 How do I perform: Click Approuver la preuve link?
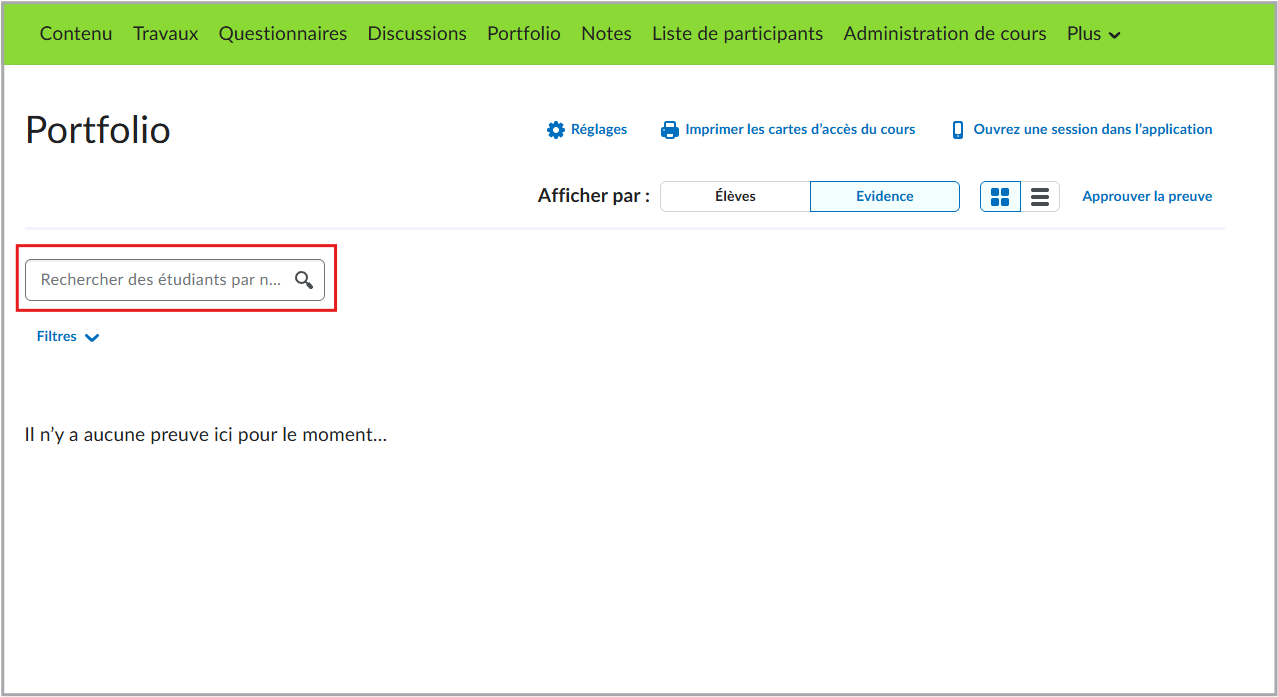tap(1147, 197)
